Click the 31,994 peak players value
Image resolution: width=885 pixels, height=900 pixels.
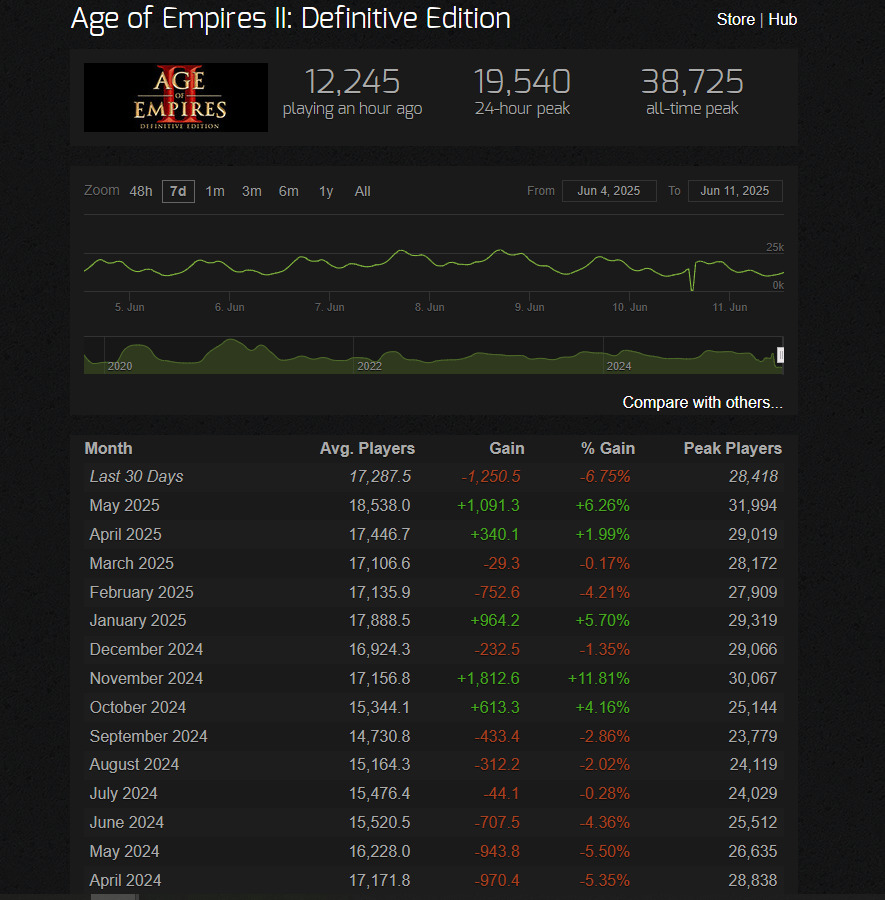coord(752,505)
